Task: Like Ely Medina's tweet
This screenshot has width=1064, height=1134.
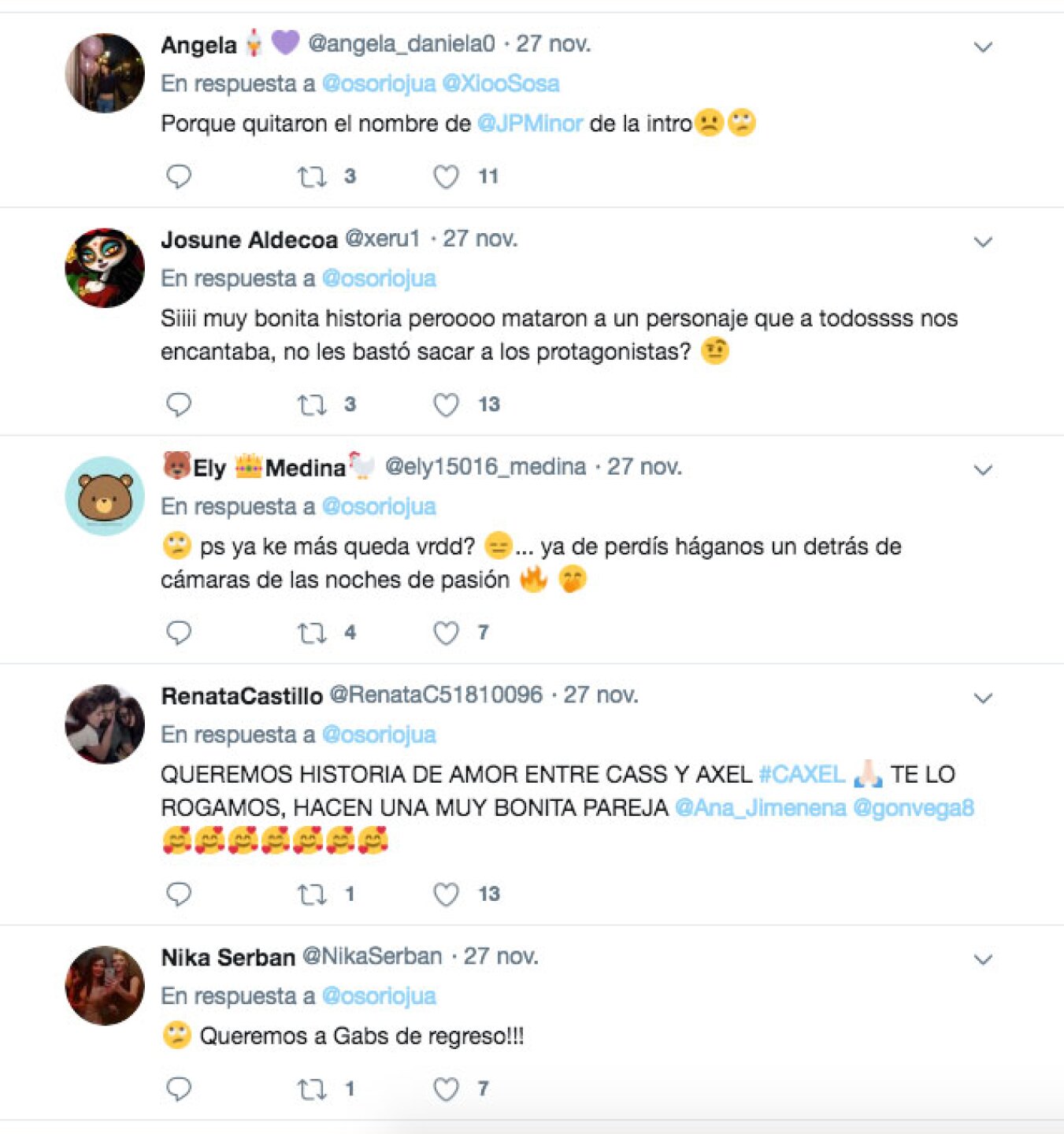Action: click(446, 632)
